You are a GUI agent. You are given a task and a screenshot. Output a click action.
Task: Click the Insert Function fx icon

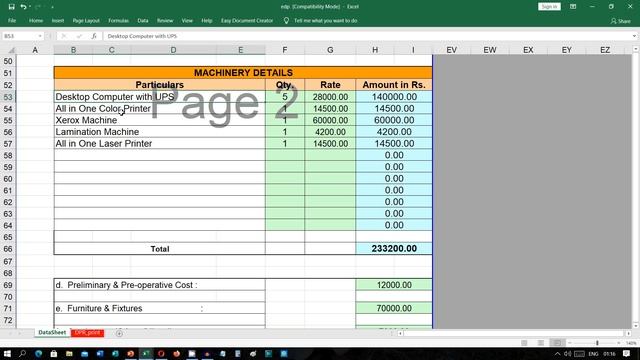(x=94, y=36)
